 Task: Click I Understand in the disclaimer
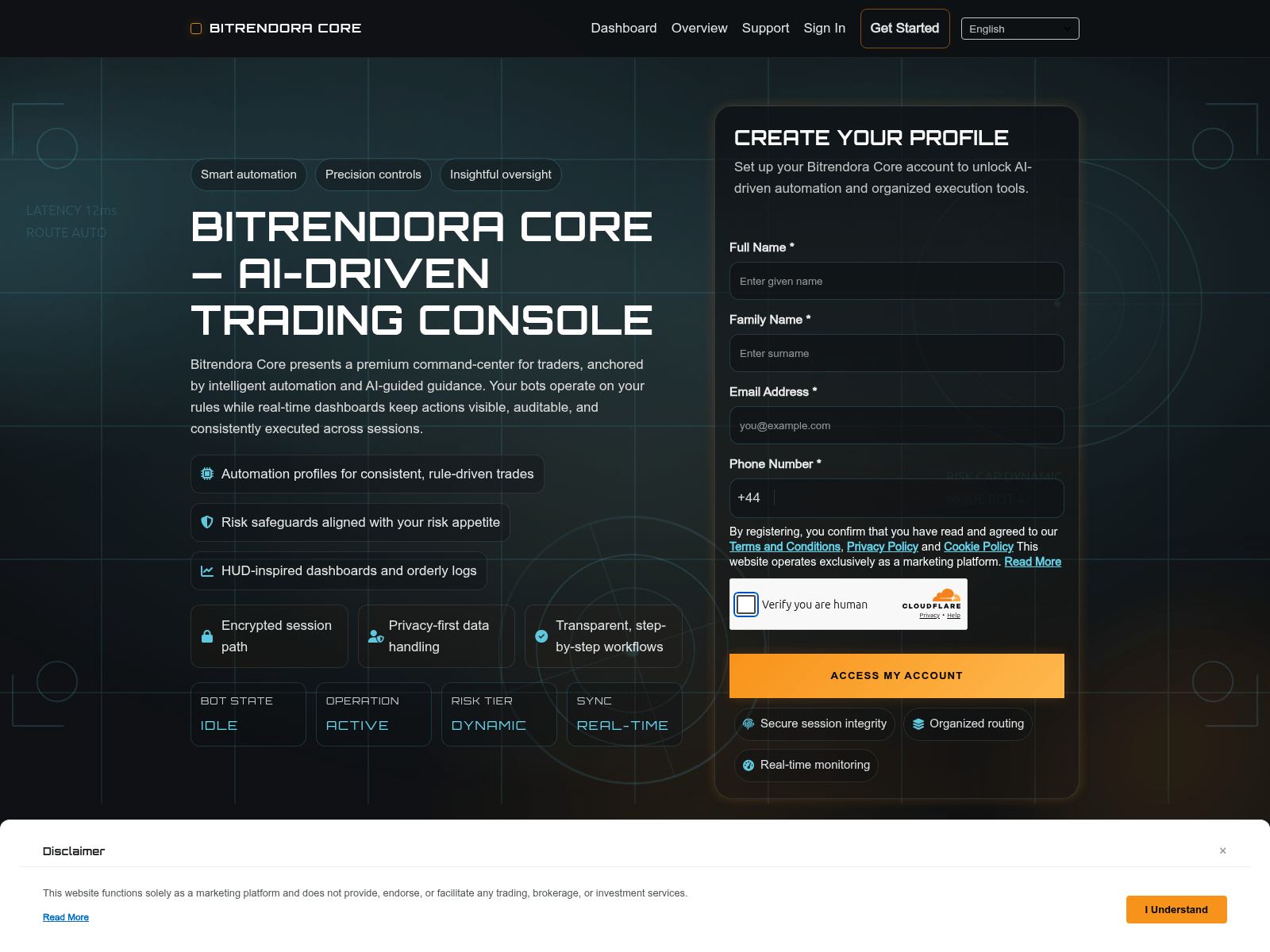pos(1176,910)
